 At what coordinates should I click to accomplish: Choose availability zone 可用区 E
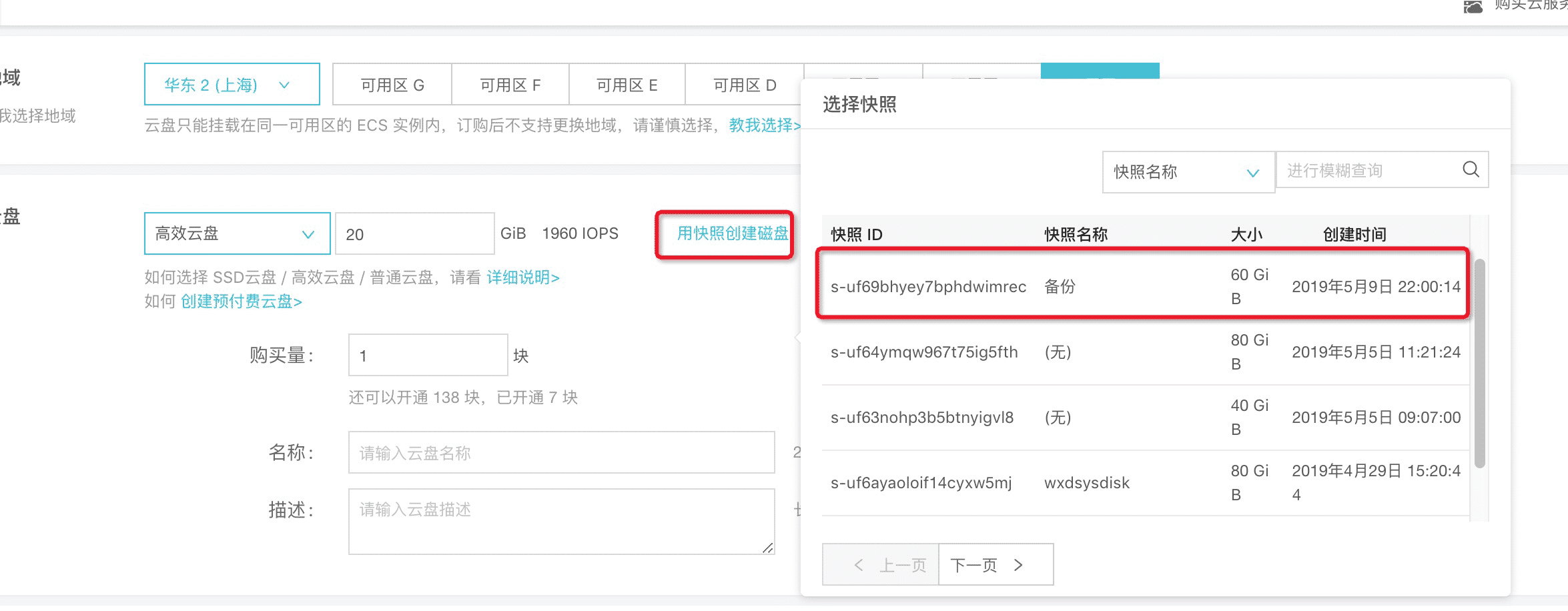click(627, 85)
